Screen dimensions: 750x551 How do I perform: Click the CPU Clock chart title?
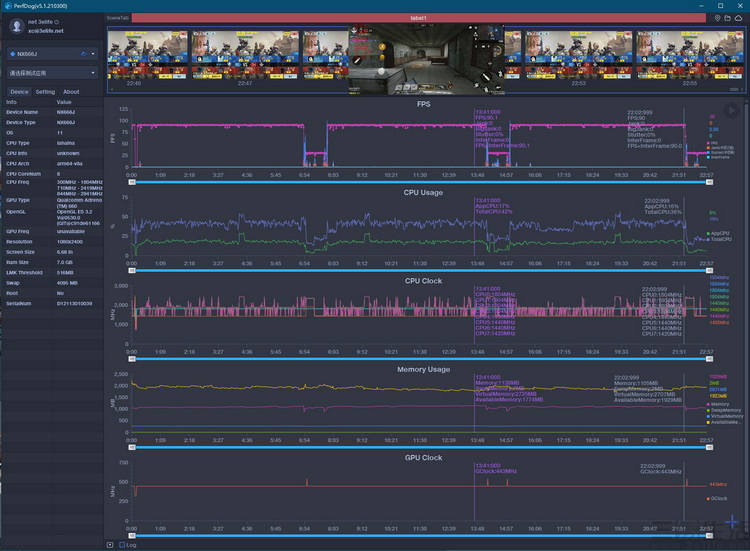[423, 281]
